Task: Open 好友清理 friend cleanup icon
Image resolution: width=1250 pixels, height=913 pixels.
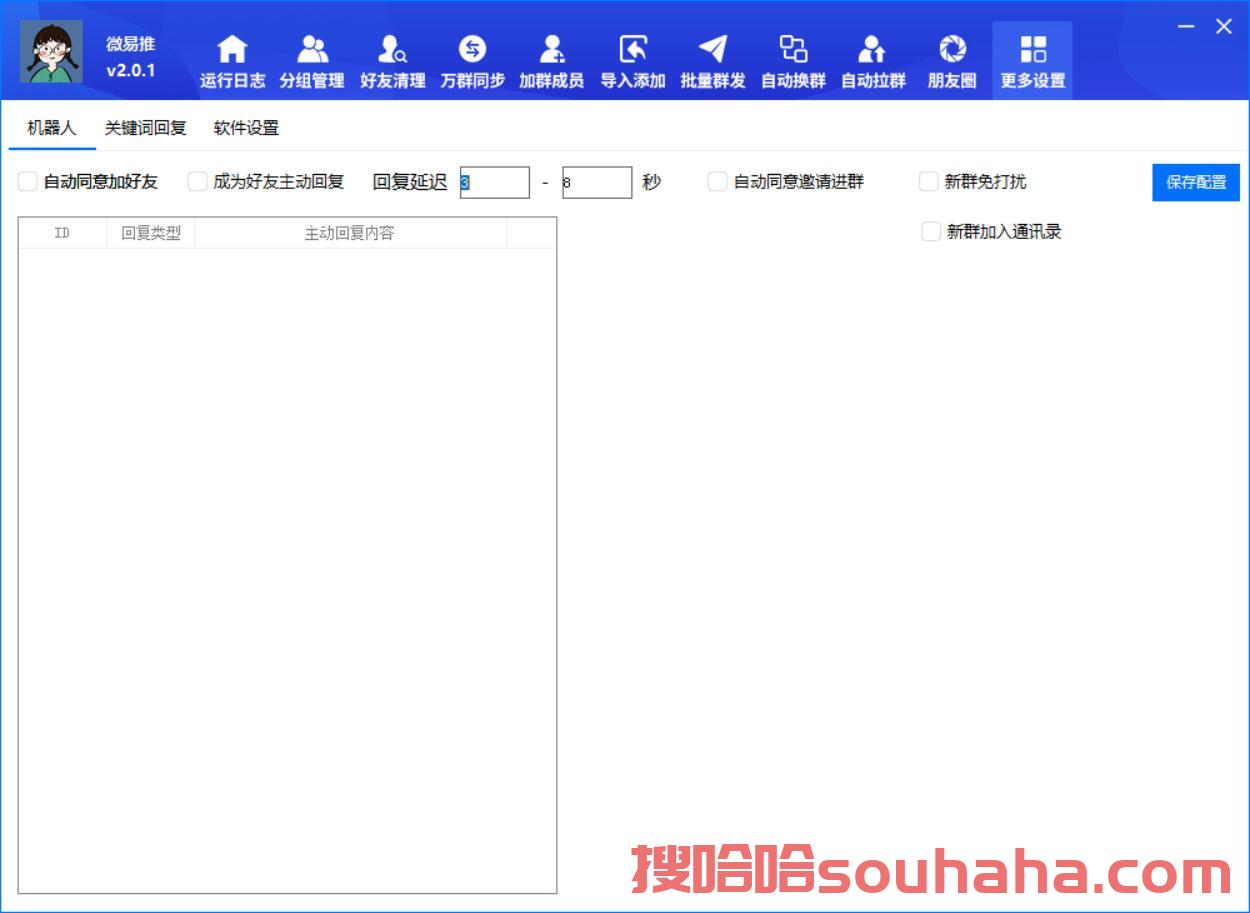Action: click(x=392, y=50)
